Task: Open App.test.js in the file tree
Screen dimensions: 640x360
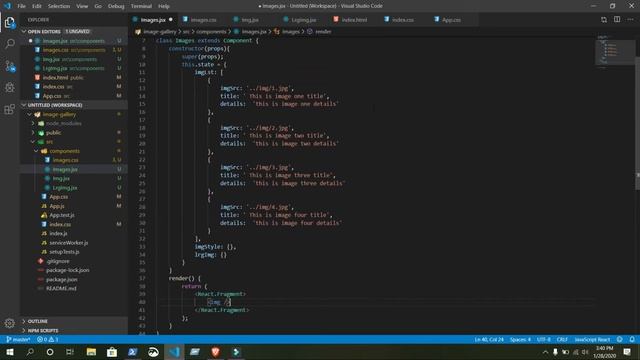Action: [x=62, y=215]
